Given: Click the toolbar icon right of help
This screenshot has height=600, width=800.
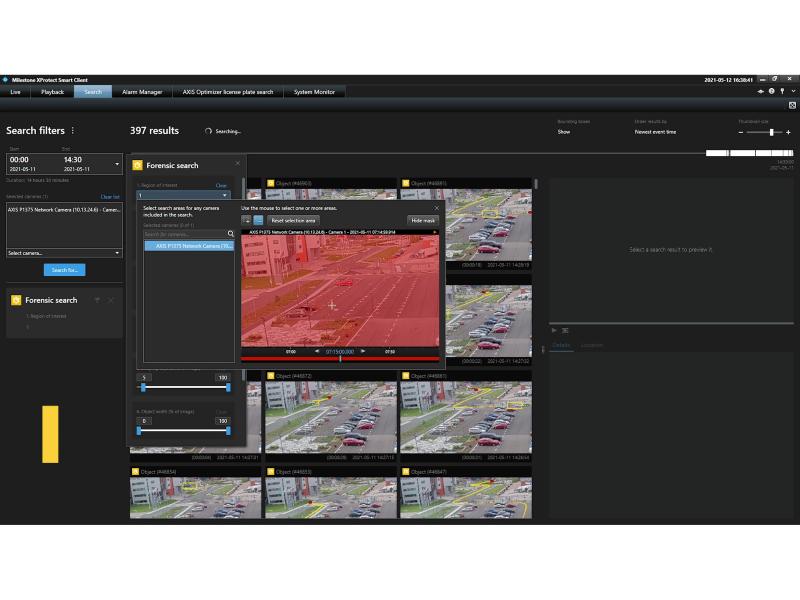Looking at the screenshot, I should coord(782,91).
